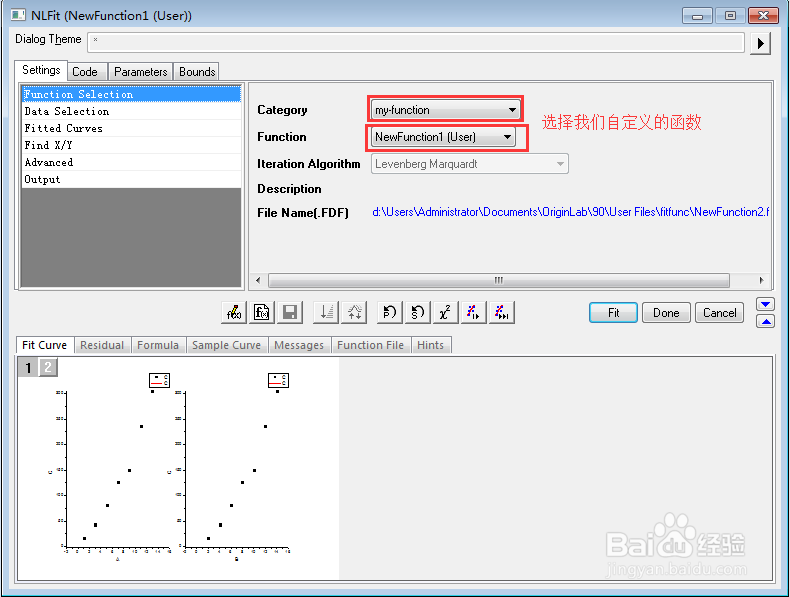
Task: Minimize the NLFit window
Action: coord(697,16)
